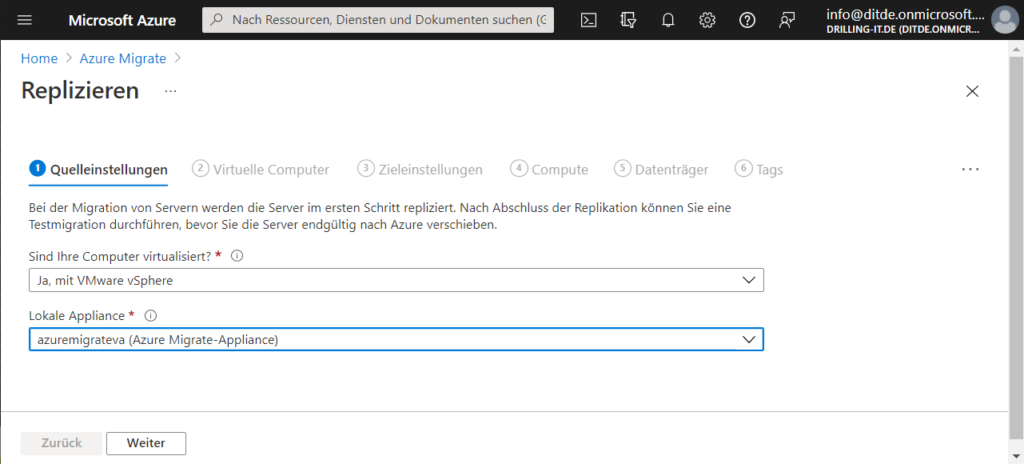This screenshot has height=464, width=1024.
Task: Open Cloud Shell from the top bar
Action: point(588,20)
